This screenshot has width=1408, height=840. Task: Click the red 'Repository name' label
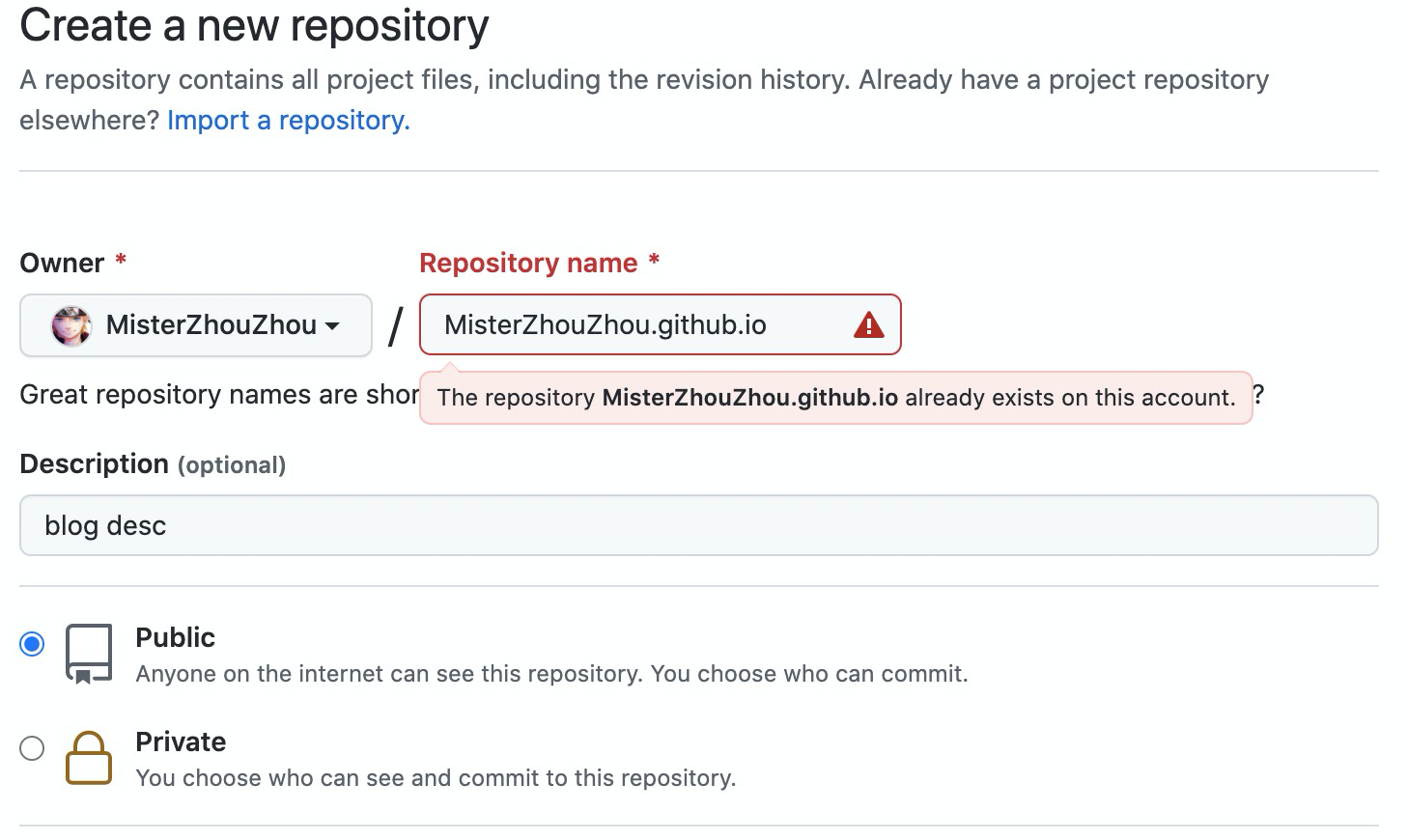pyautogui.click(x=528, y=263)
